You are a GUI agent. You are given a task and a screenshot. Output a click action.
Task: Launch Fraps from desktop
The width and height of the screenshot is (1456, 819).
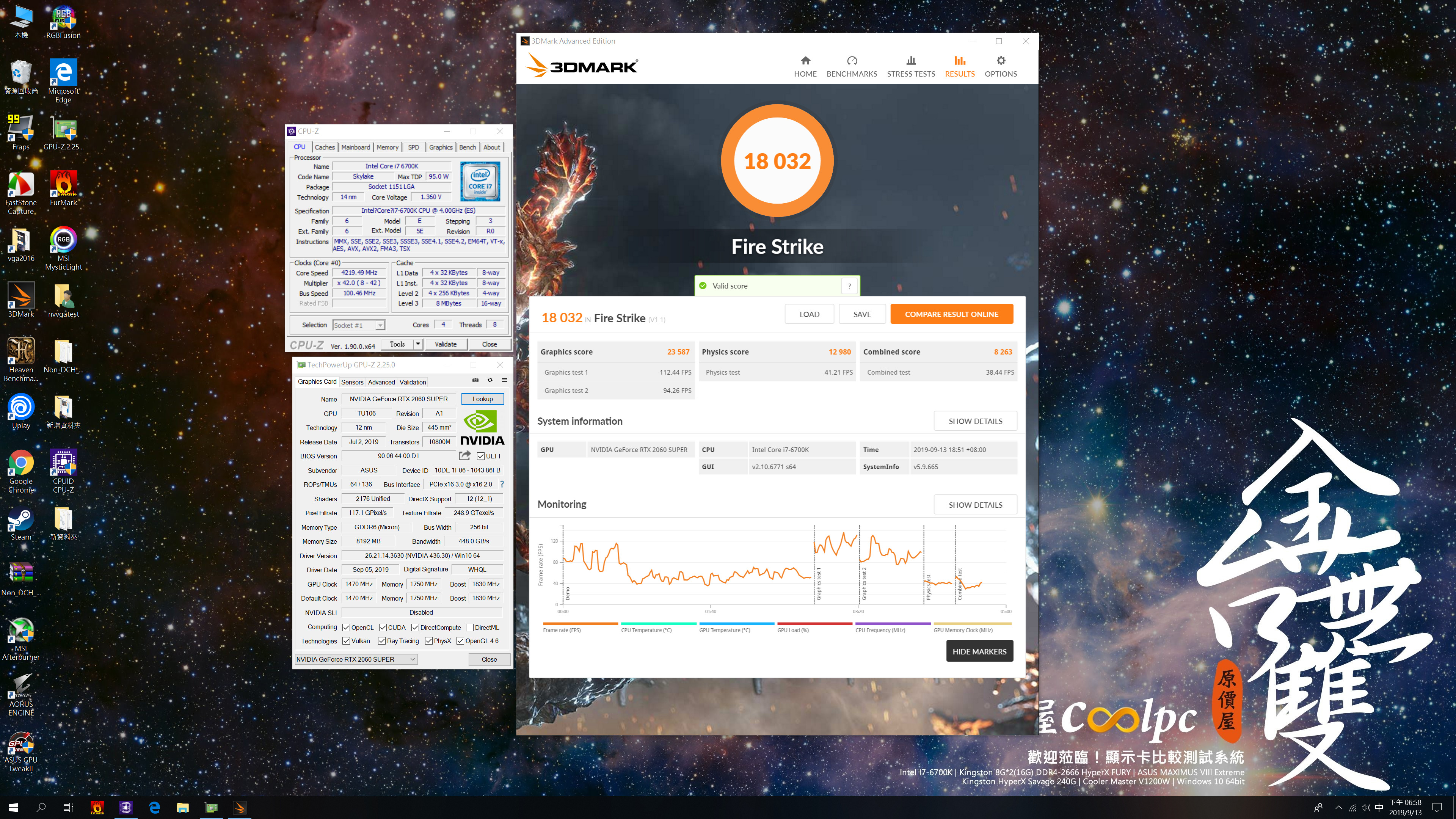(x=21, y=133)
